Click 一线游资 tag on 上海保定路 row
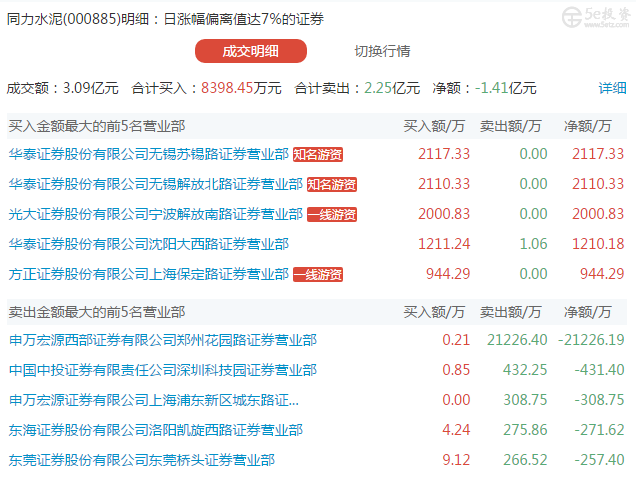Screen dimensions: 636x480 pyautogui.click(x=318, y=275)
